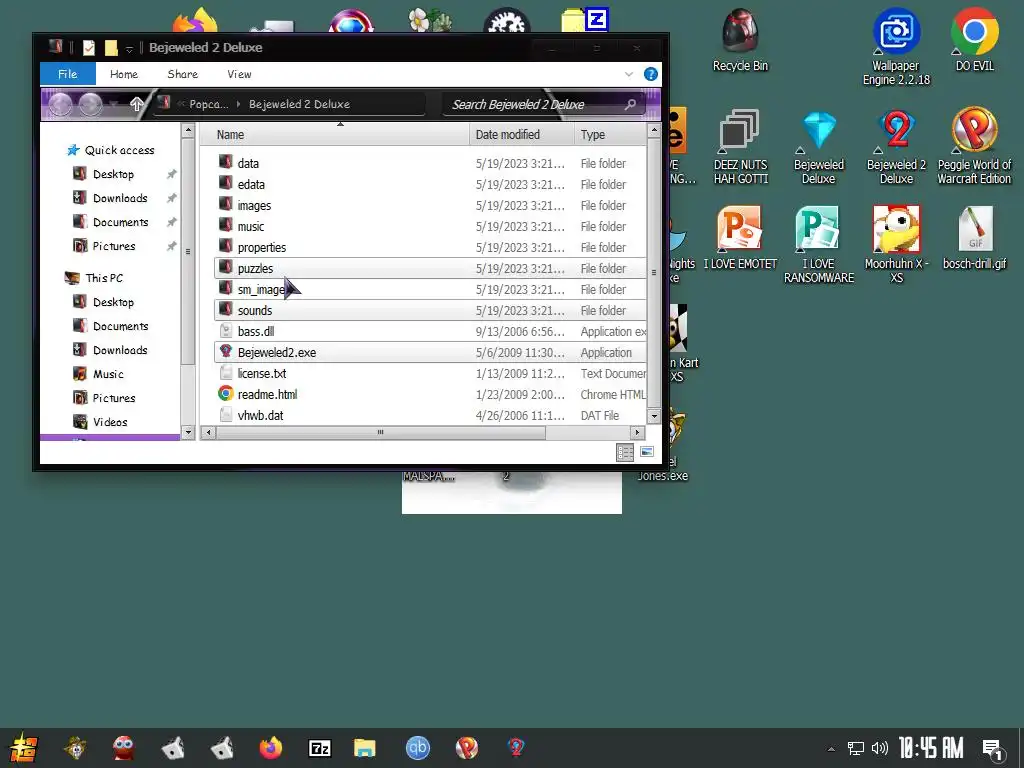Select the sounds folder
Screen dimensions: 1024x768
coord(255,310)
